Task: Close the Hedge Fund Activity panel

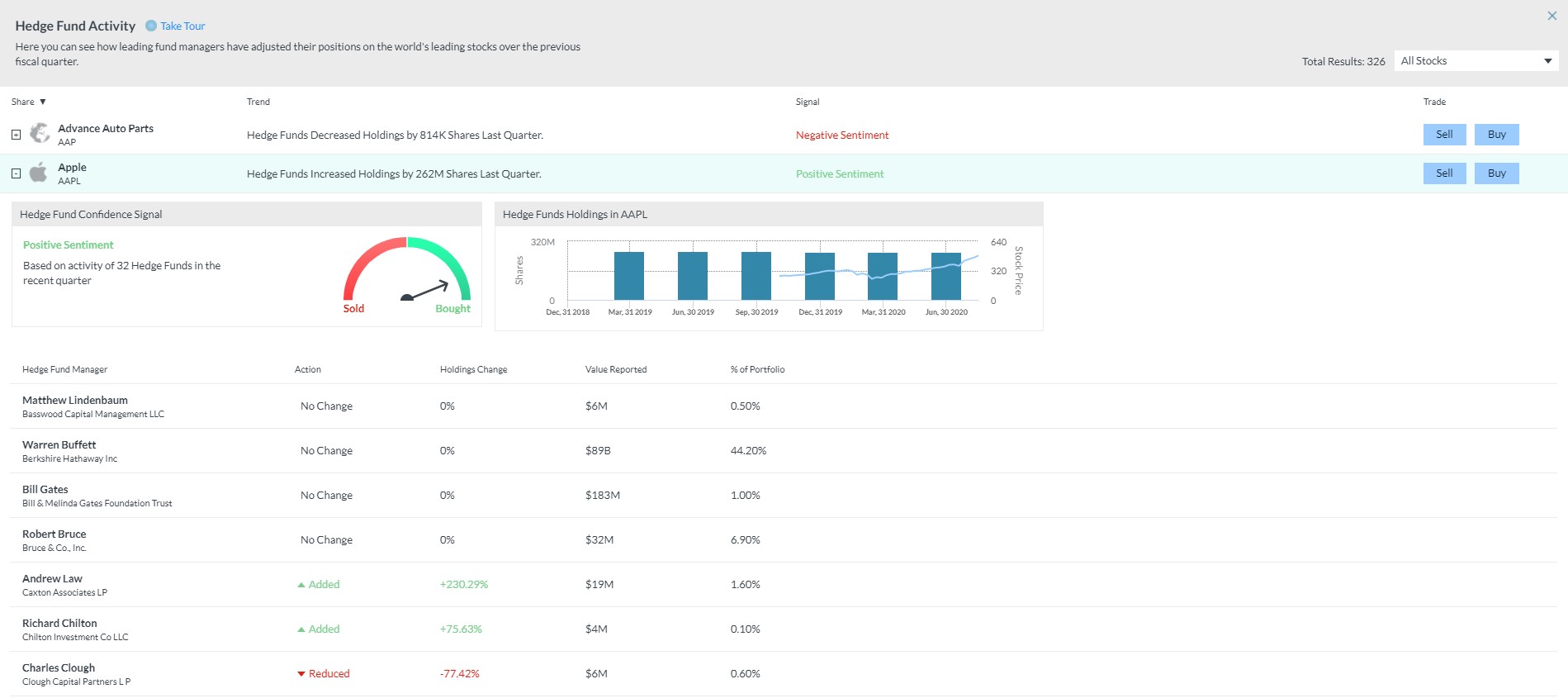Action: click(1551, 16)
